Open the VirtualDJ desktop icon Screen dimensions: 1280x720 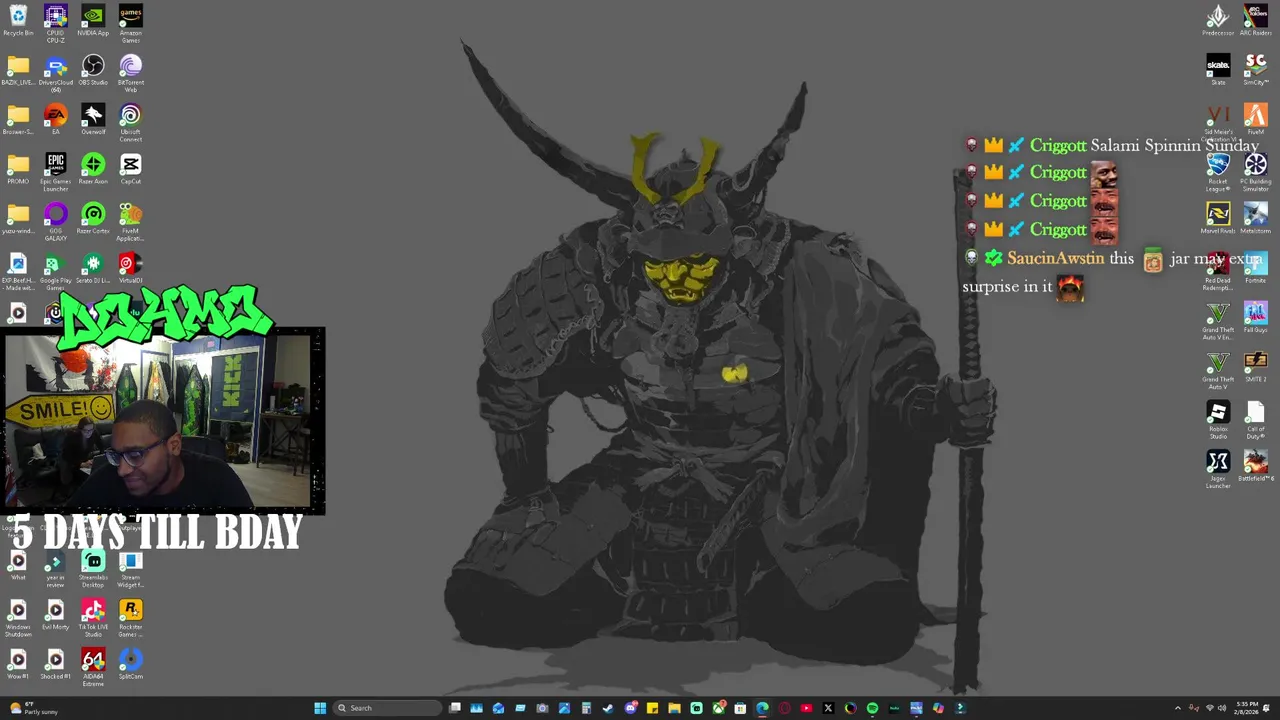[130, 268]
